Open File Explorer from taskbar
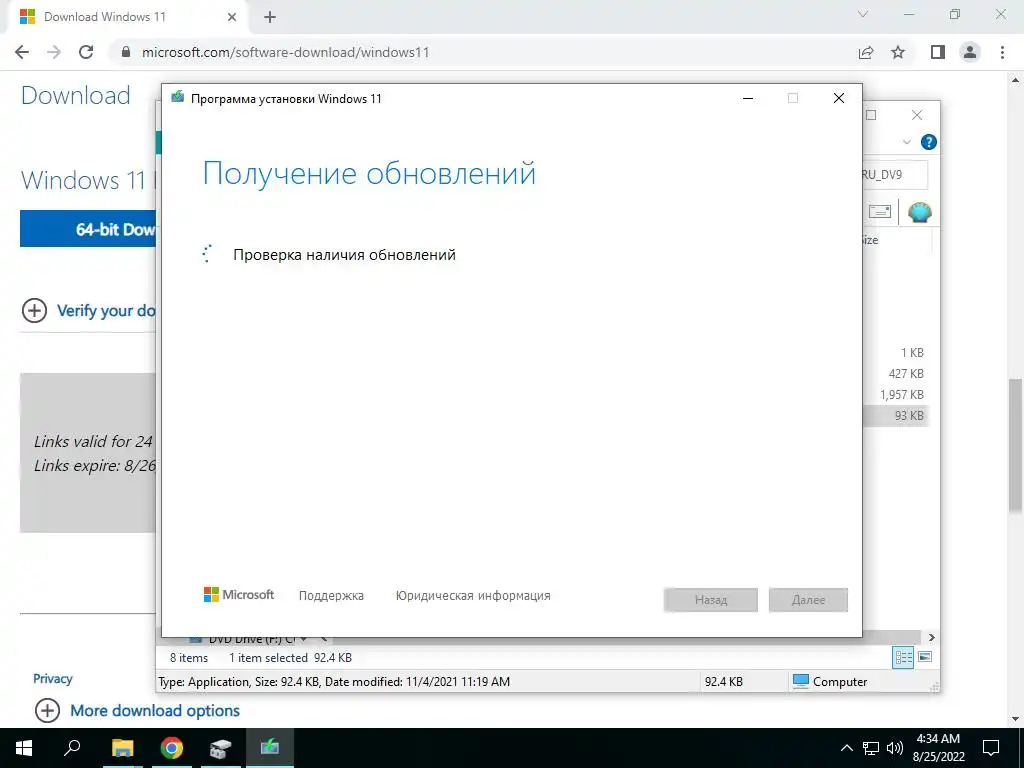This screenshot has height=768, width=1024. [122, 748]
